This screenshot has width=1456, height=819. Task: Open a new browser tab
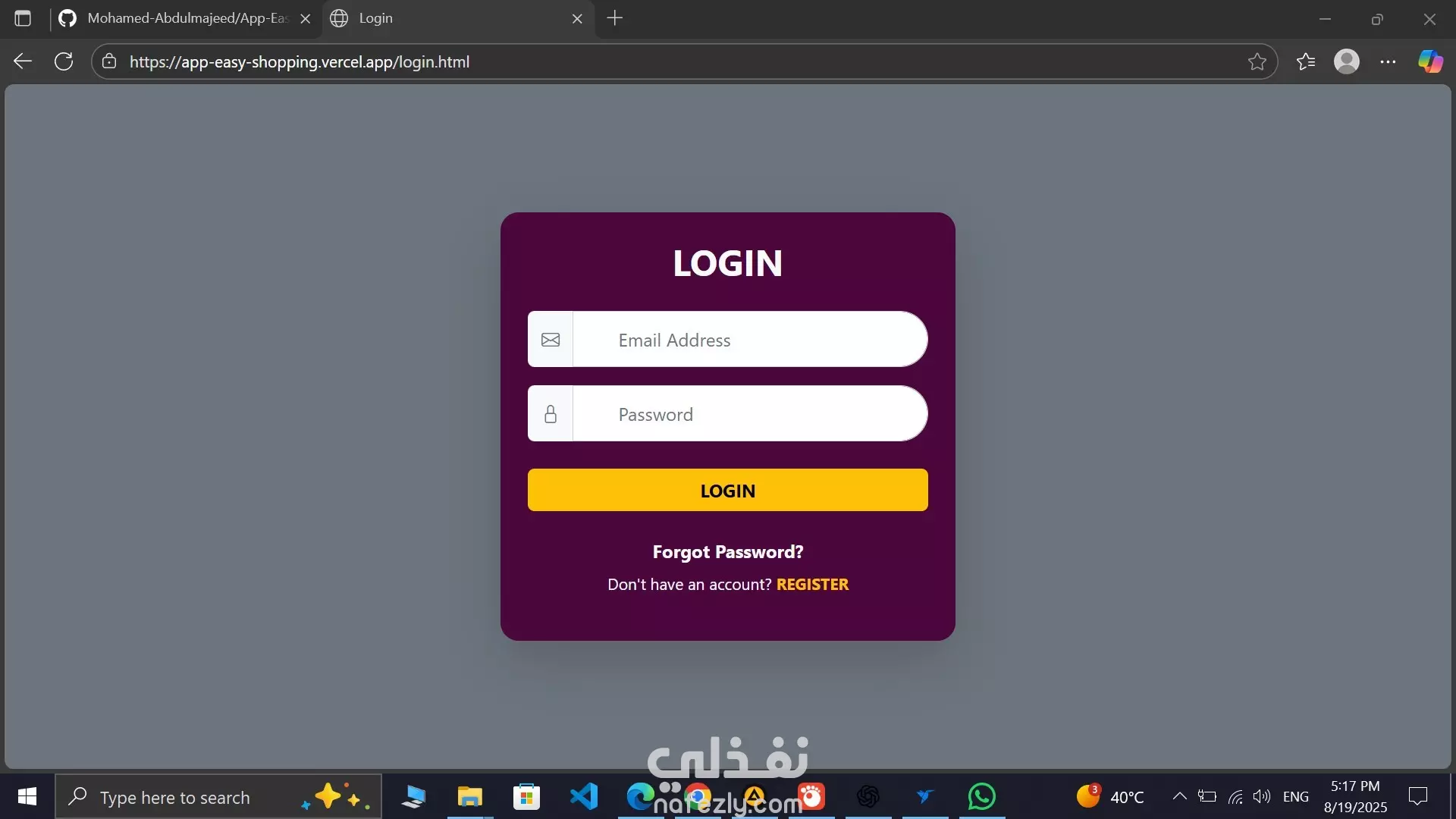pyautogui.click(x=615, y=18)
